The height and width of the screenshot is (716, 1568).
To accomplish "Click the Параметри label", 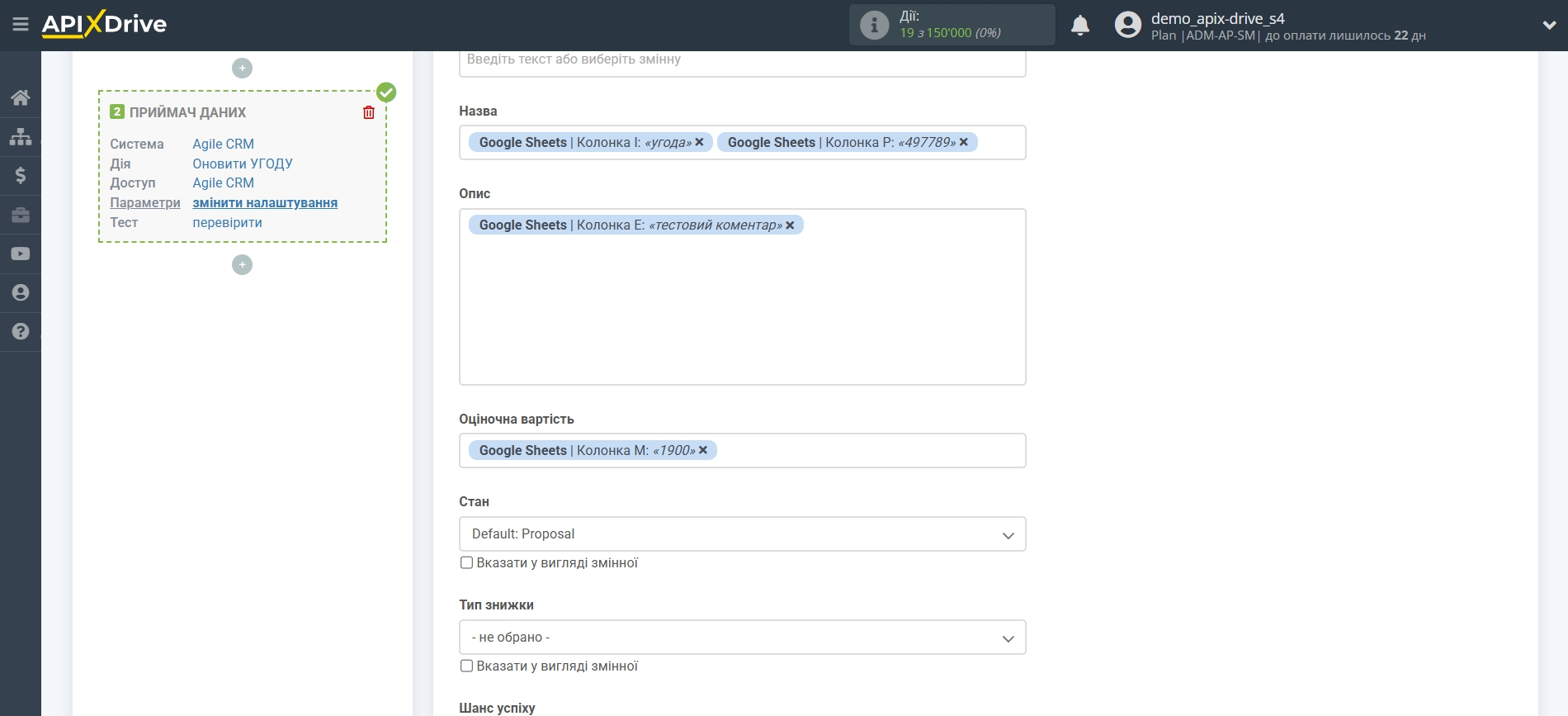I will pos(145,202).
